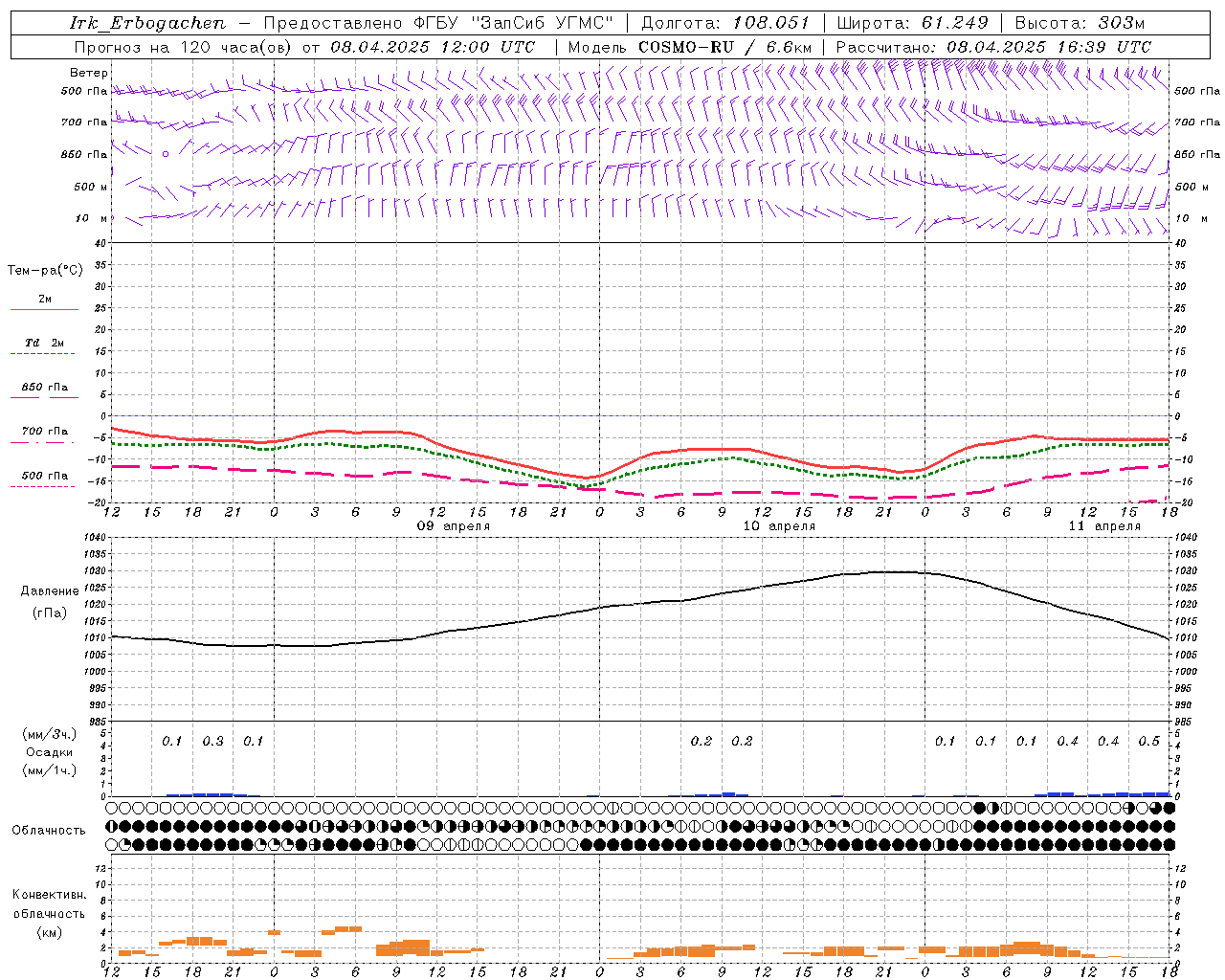Click the (мм/1ч.) precipitation unit label
Image resolution: width=1225 pixels, height=980 pixels.
pyautogui.click(x=50, y=770)
